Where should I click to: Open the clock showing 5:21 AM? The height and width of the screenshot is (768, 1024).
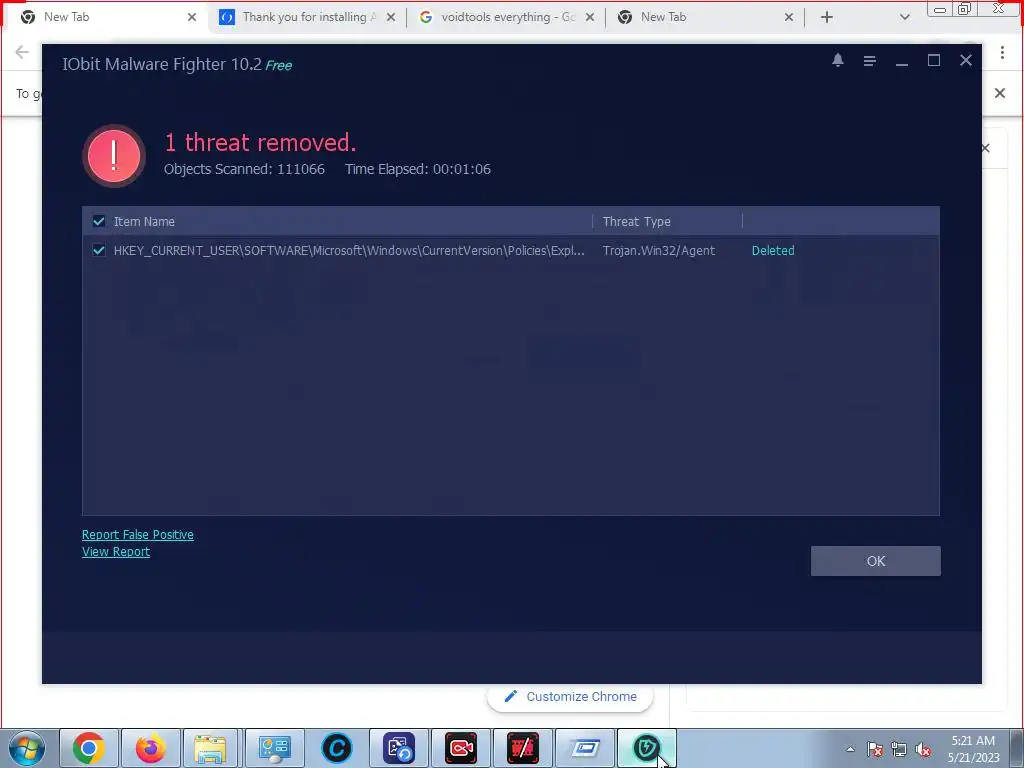[973, 749]
